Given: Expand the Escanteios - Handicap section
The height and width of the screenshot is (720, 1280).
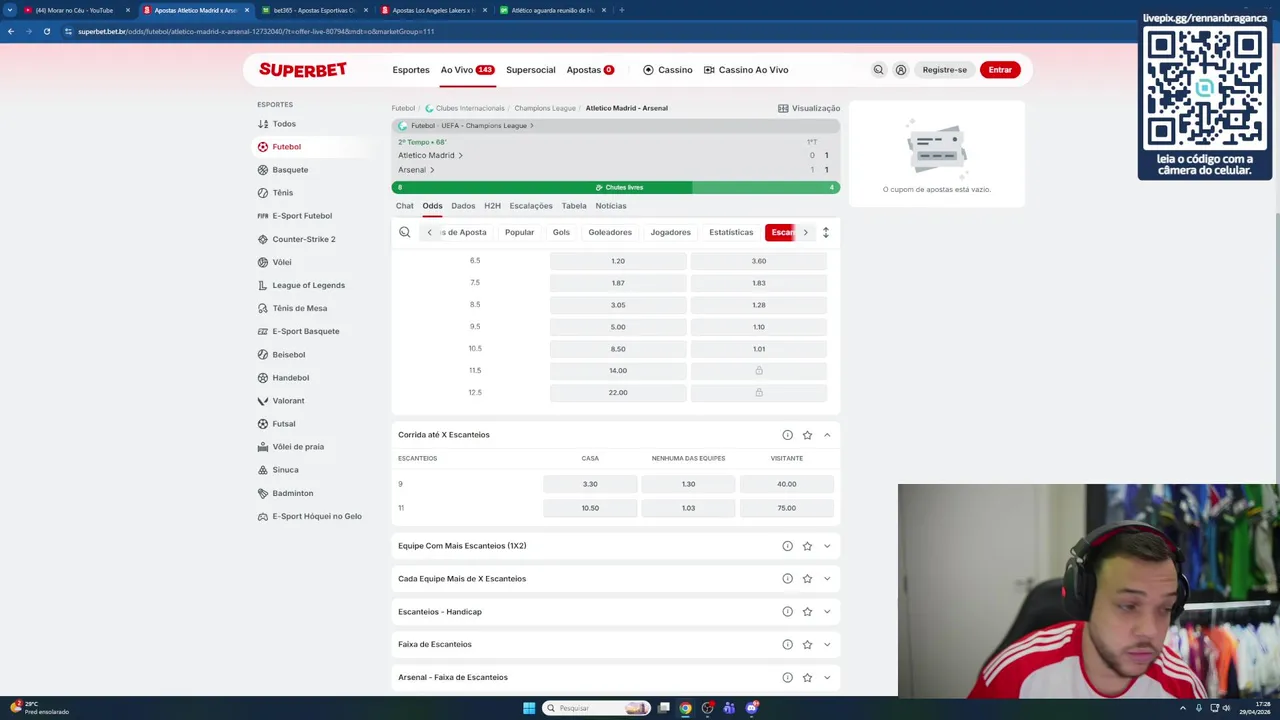Looking at the screenshot, I should [x=827, y=612].
